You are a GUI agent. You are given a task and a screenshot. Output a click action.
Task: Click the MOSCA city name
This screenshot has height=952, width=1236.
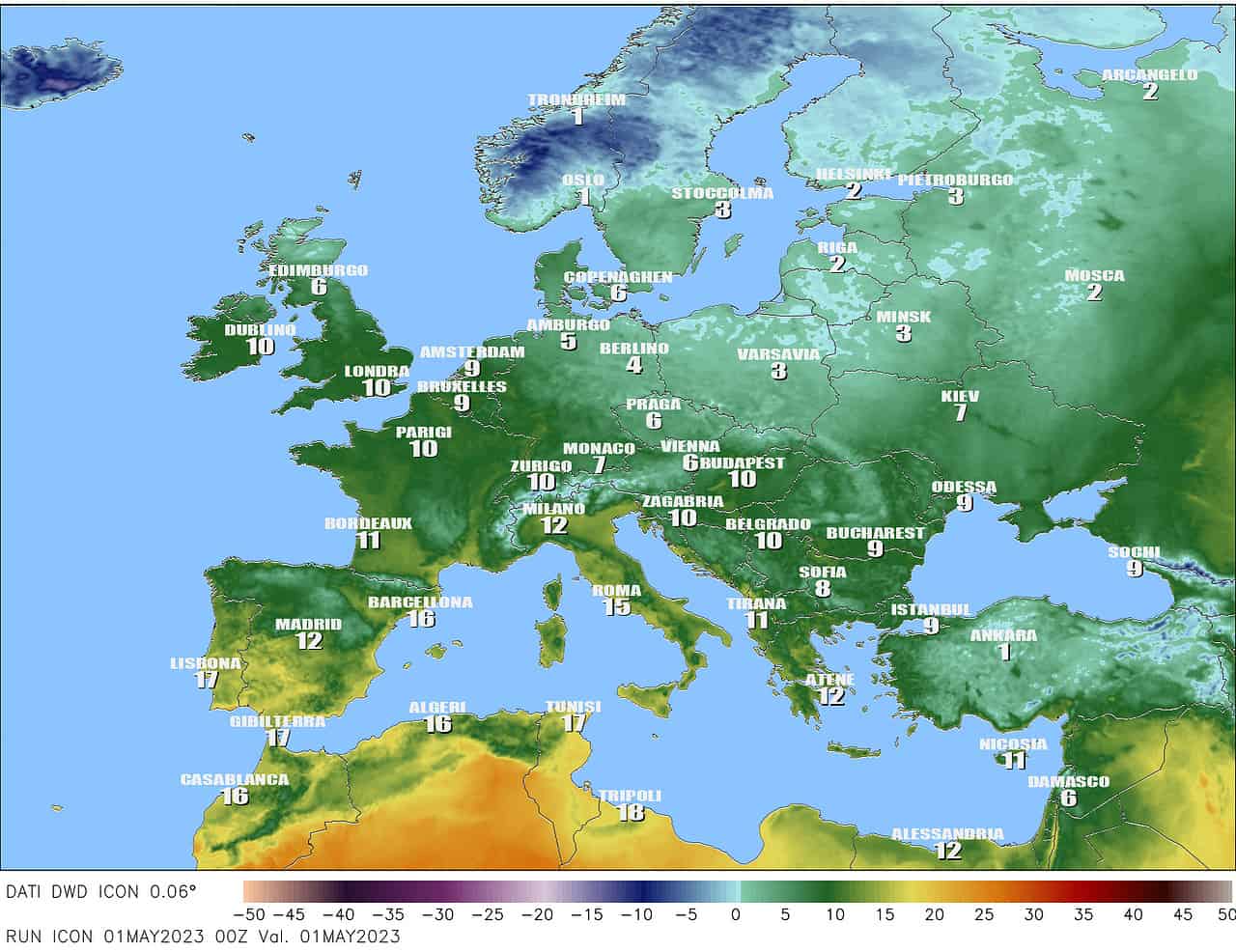click(x=1094, y=275)
